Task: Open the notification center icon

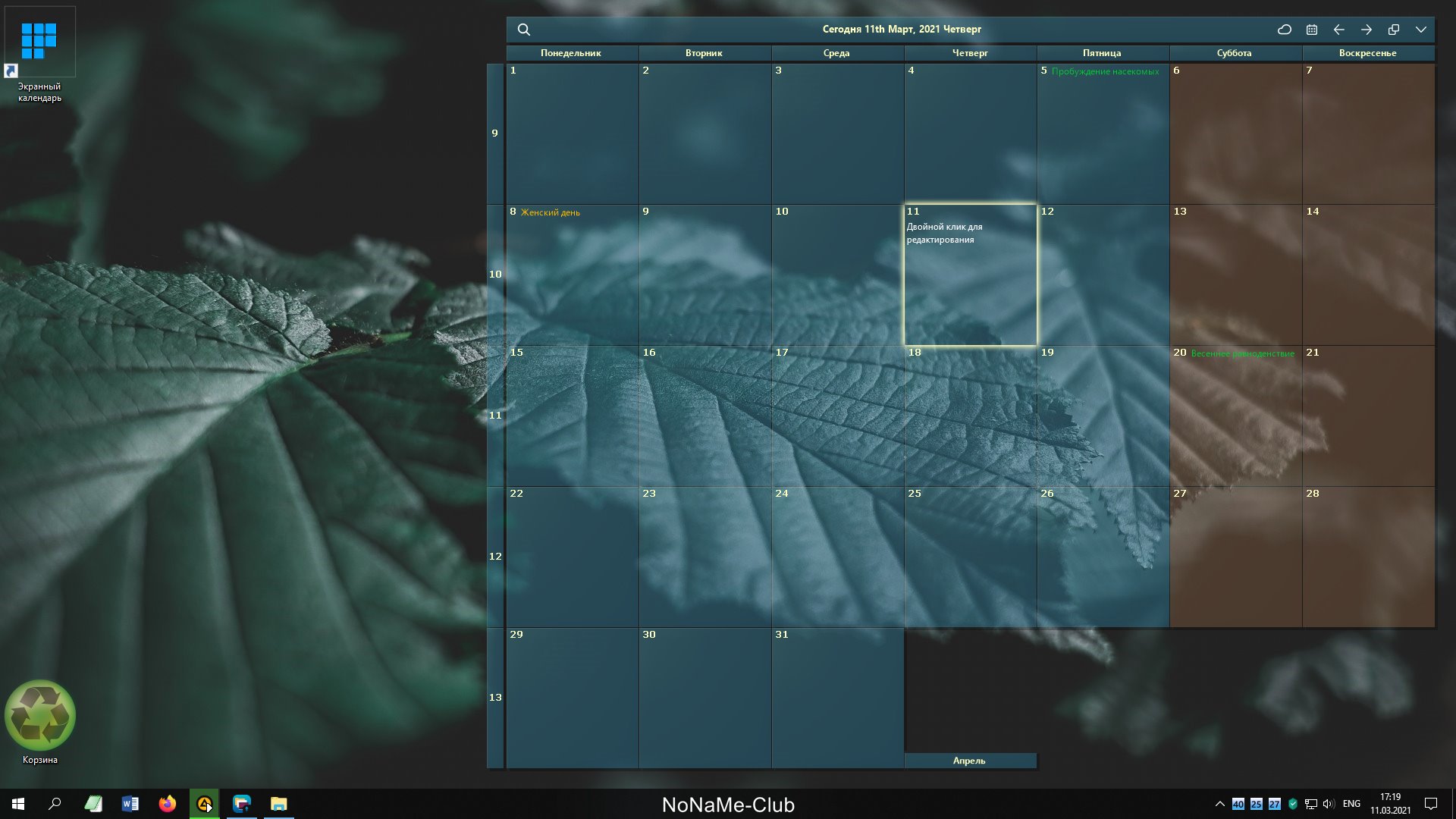Action: (1431, 804)
